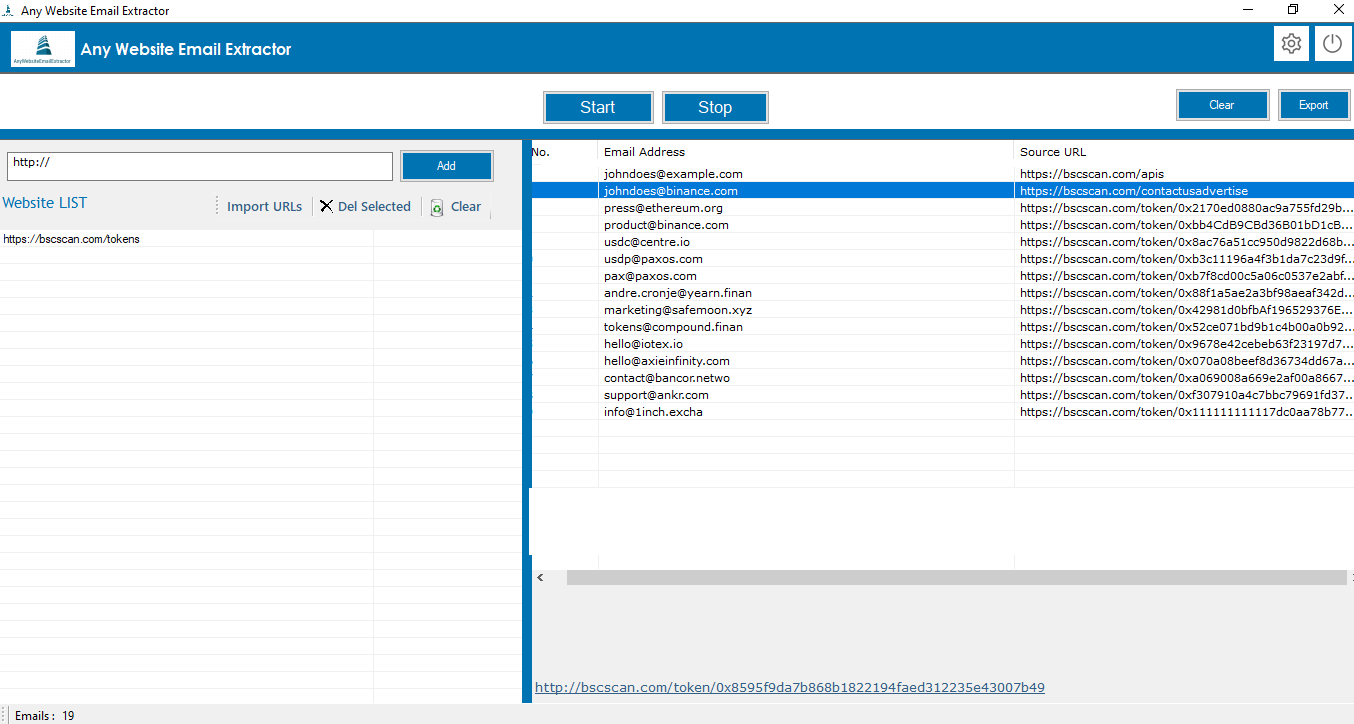Select the andre.cronje@yearn.finan email
The height and width of the screenshot is (724, 1354).
(678, 293)
